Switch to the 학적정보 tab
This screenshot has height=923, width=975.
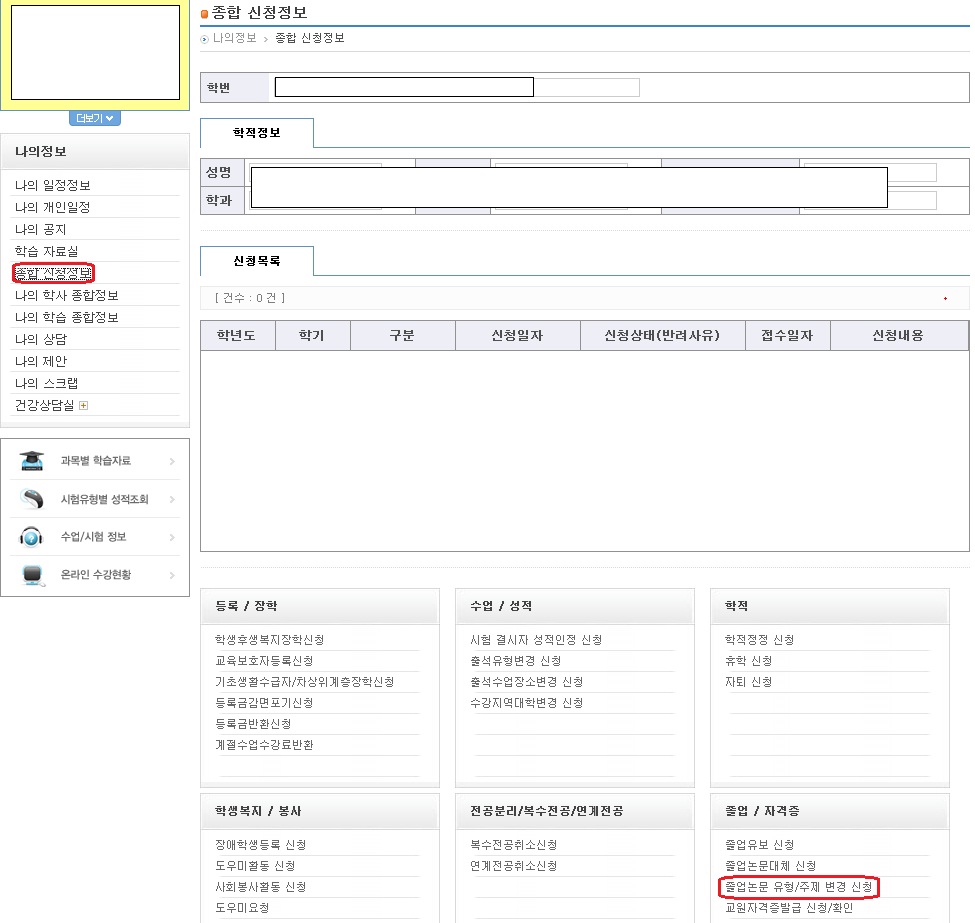(257, 133)
